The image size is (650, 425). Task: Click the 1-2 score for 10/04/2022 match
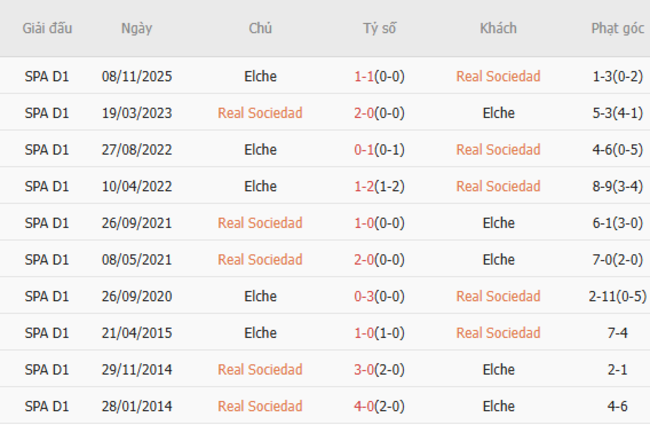pos(364,186)
